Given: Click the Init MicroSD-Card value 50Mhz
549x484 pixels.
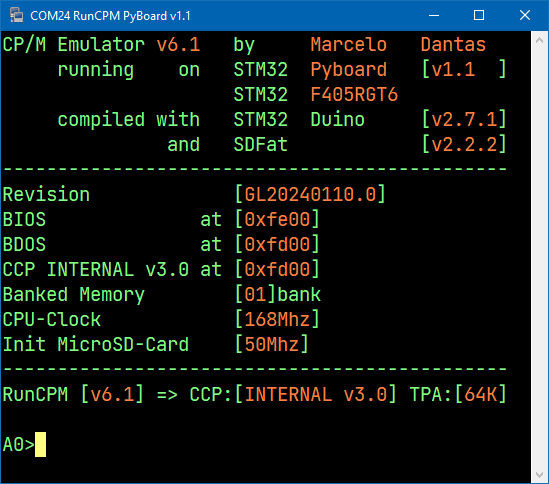Looking at the screenshot, I should (x=272, y=344).
